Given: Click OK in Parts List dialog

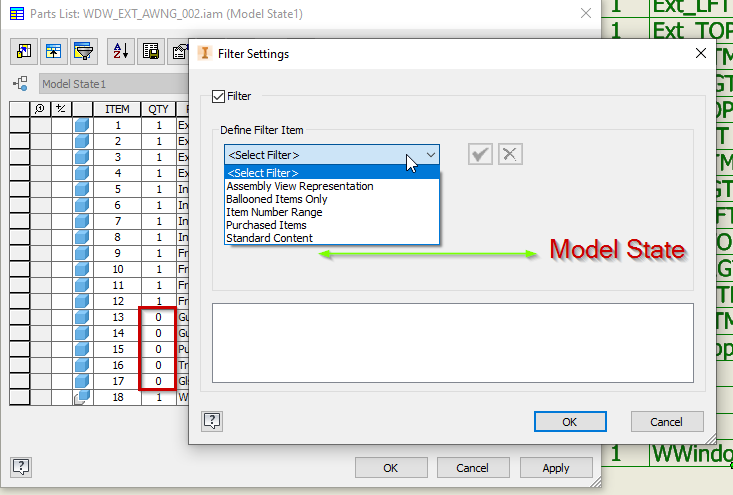Looking at the screenshot, I should (x=391, y=468).
